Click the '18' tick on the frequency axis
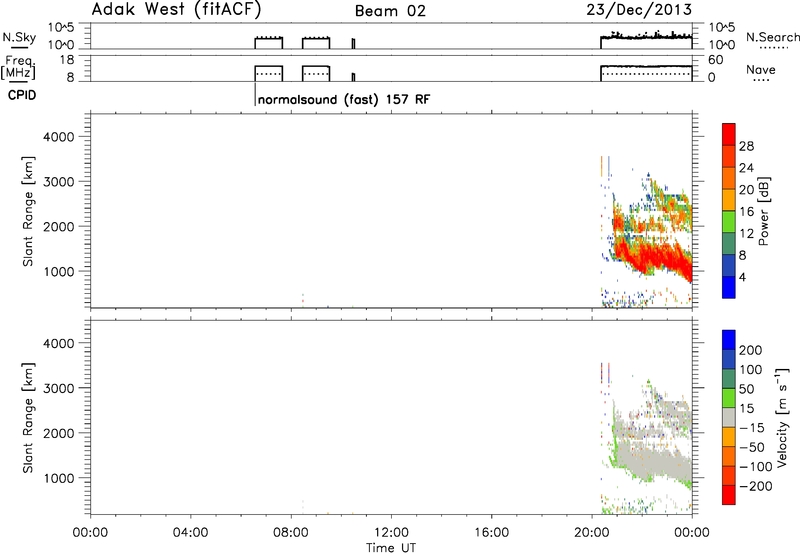Viewport: 800px width, 554px height. coord(67,60)
